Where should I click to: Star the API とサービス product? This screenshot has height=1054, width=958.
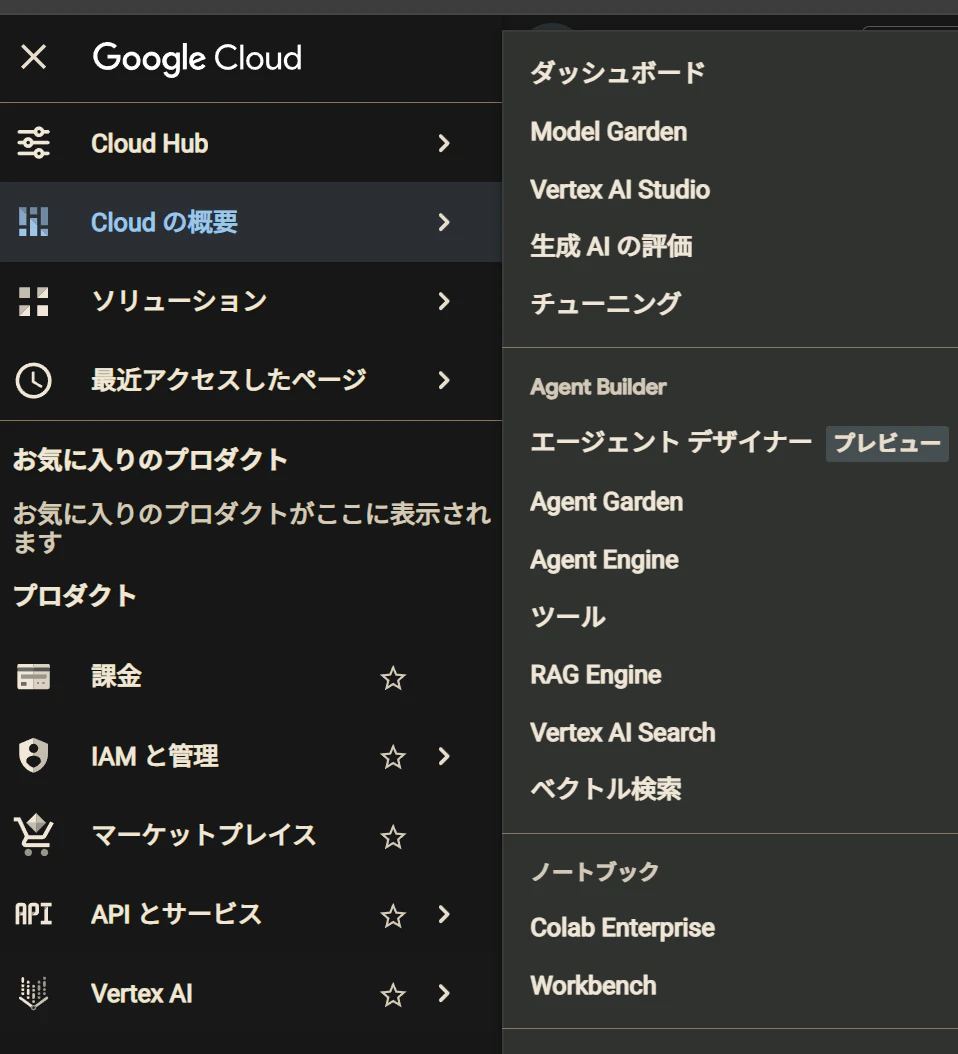click(393, 916)
